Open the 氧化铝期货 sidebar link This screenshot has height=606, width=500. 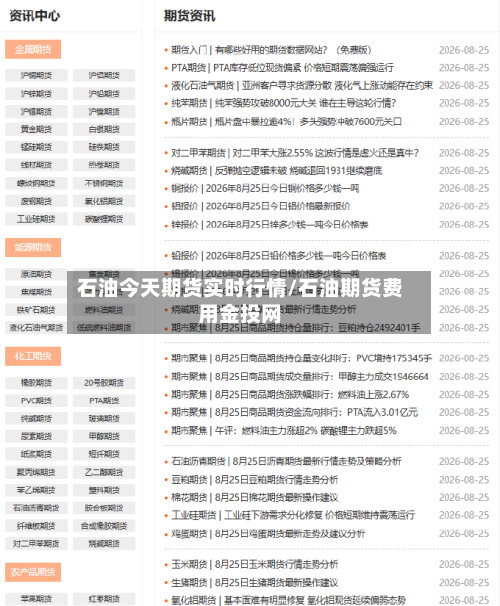click(104, 201)
